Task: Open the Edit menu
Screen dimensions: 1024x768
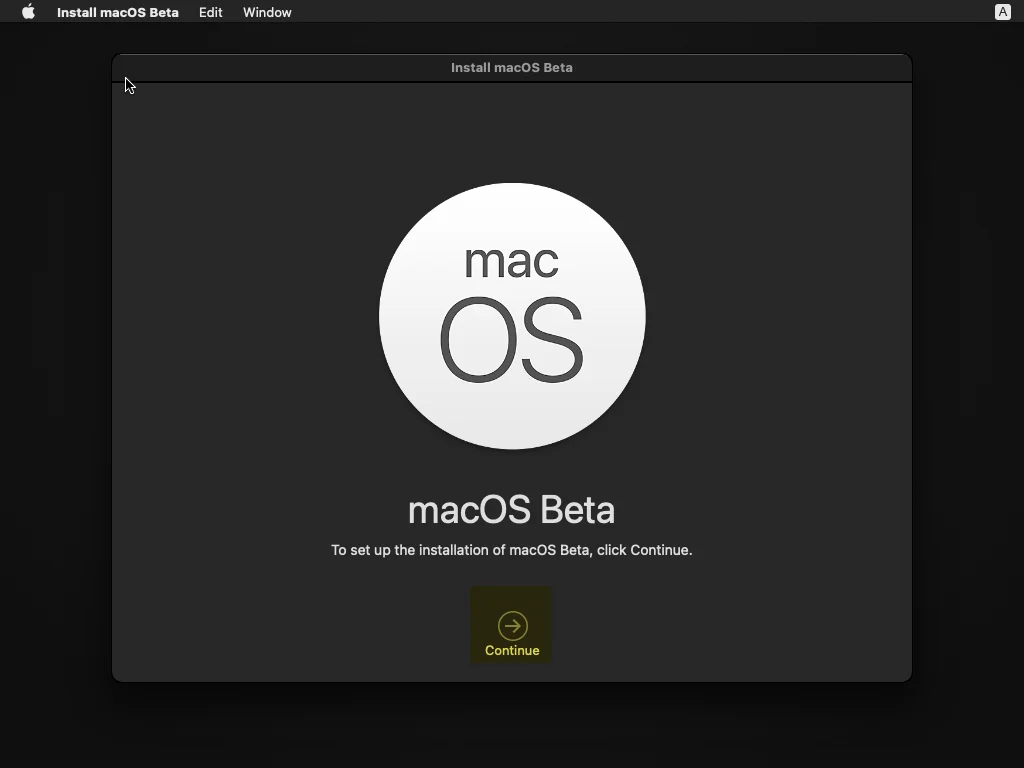Action: click(210, 12)
